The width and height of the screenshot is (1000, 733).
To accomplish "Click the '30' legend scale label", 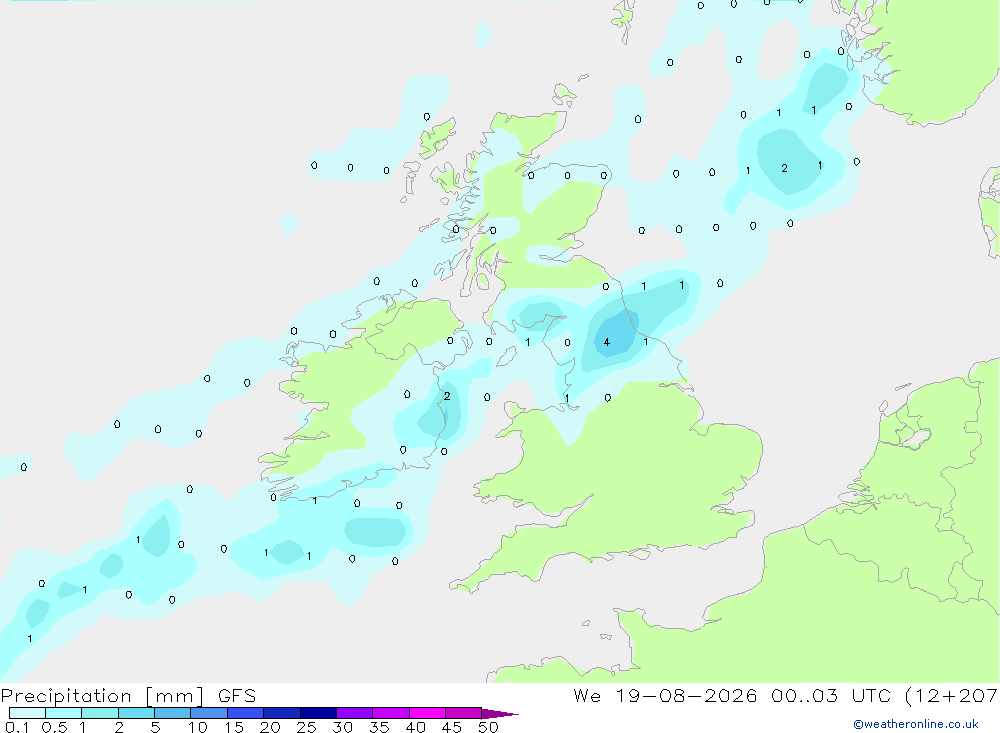I will pyautogui.click(x=342, y=727).
